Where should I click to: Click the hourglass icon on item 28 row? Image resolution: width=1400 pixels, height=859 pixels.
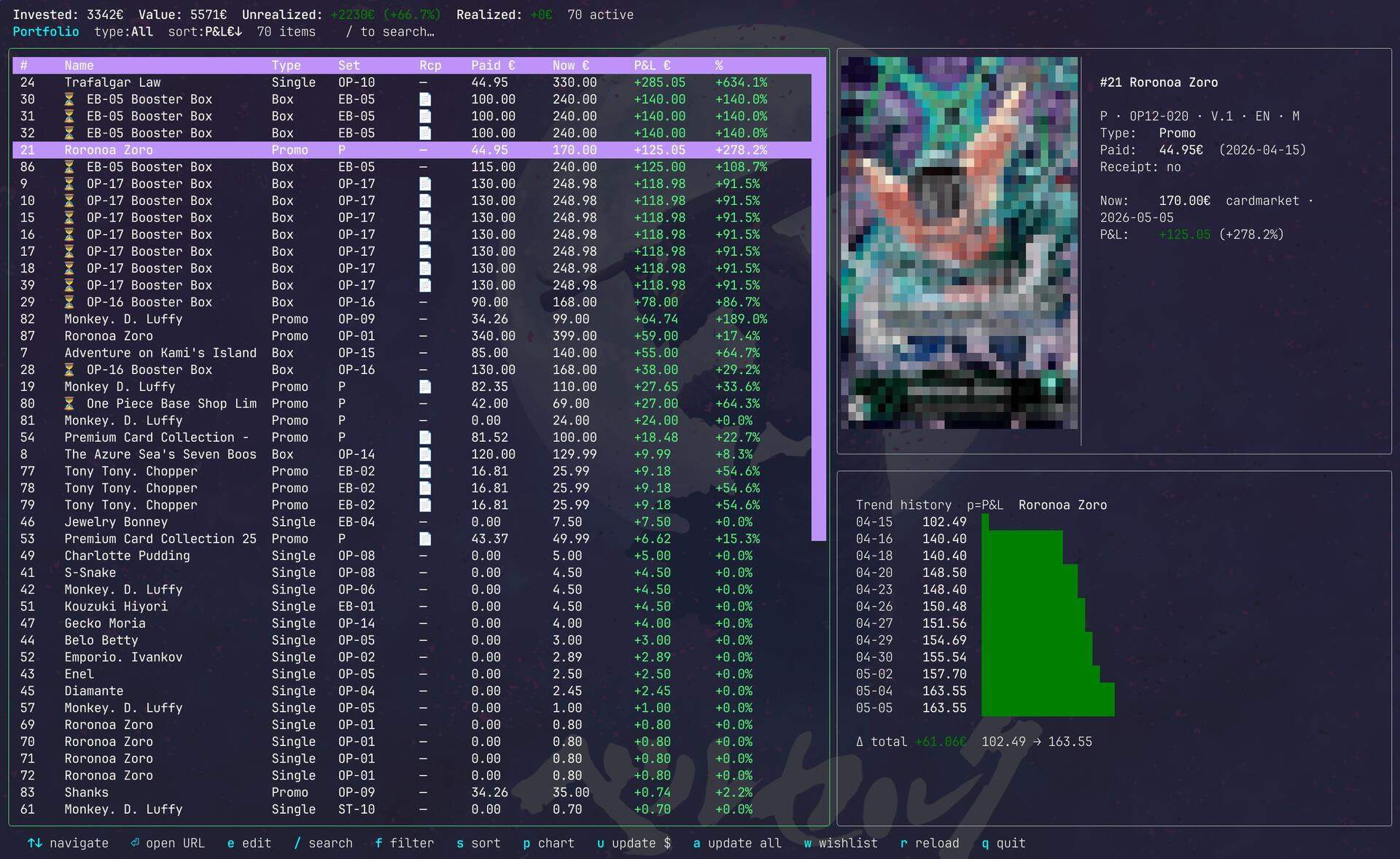click(x=69, y=370)
